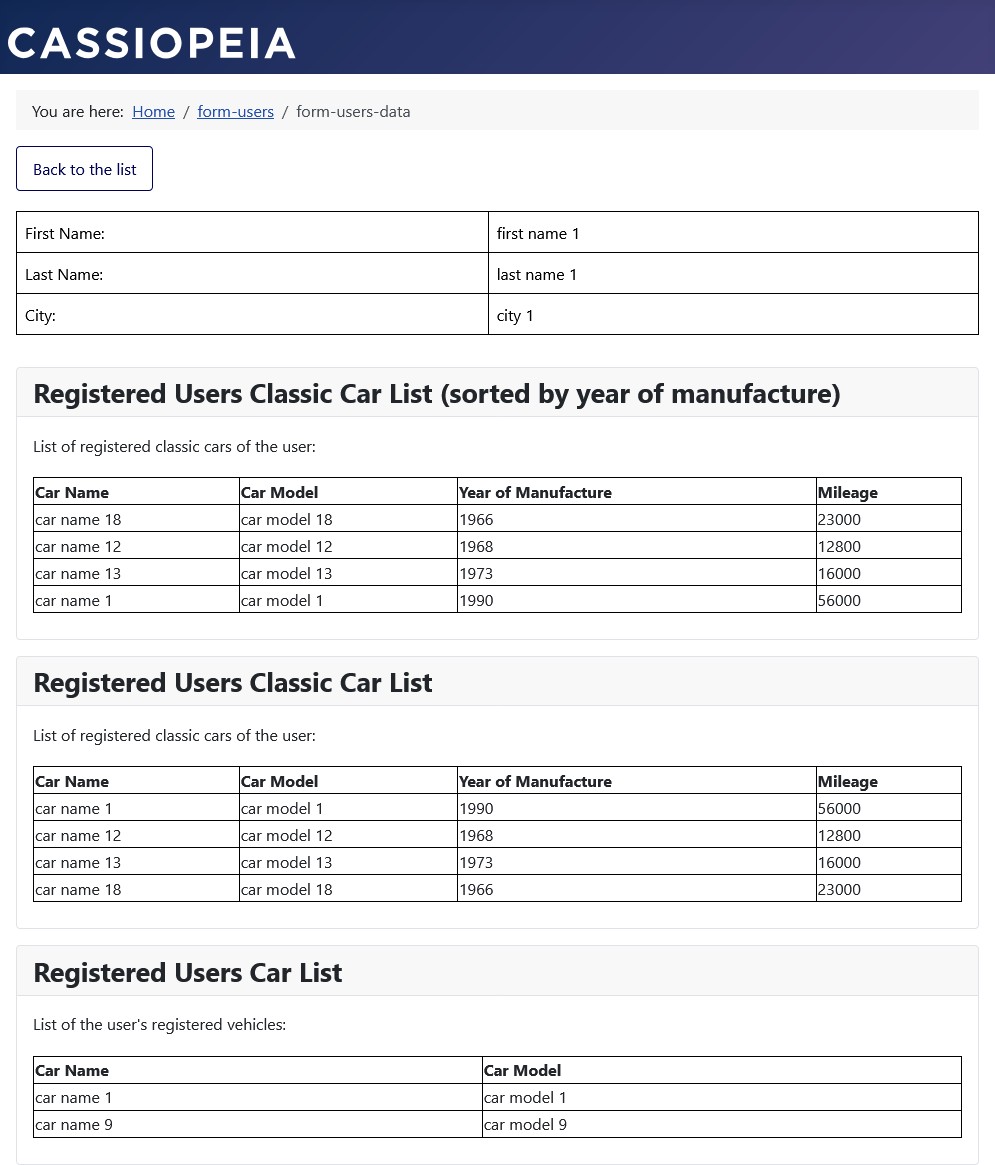Image resolution: width=995 pixels, height=1165 pixels.
Task: Select the form-users-data breadcrumb entry
Action: coord(353,111)
